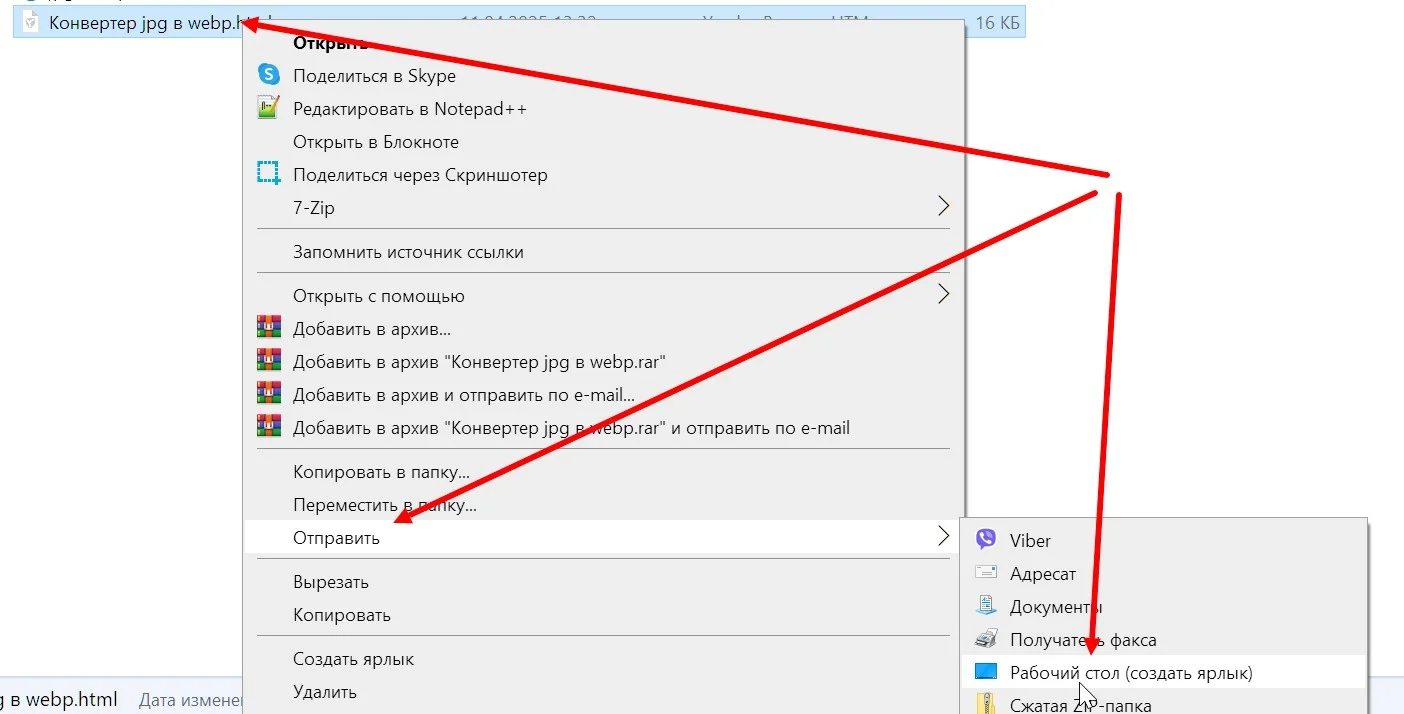Screen dimensions: 1404x714
Task: Select Поделиться в Skype
Action: pos(374,76)
